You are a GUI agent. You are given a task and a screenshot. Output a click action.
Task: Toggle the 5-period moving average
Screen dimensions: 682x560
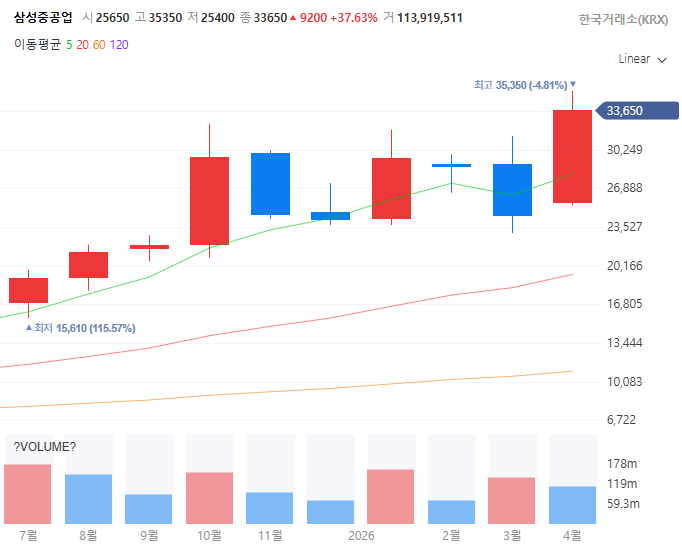pyautogui.click(x=69, y=45)
